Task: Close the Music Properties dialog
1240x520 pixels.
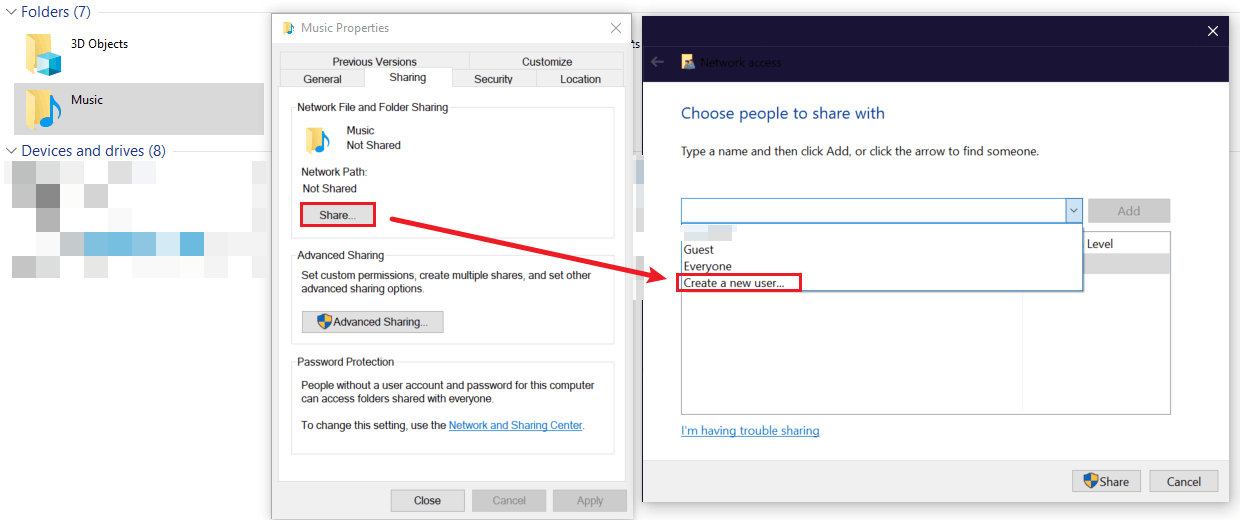Action: tap(615, 28)
